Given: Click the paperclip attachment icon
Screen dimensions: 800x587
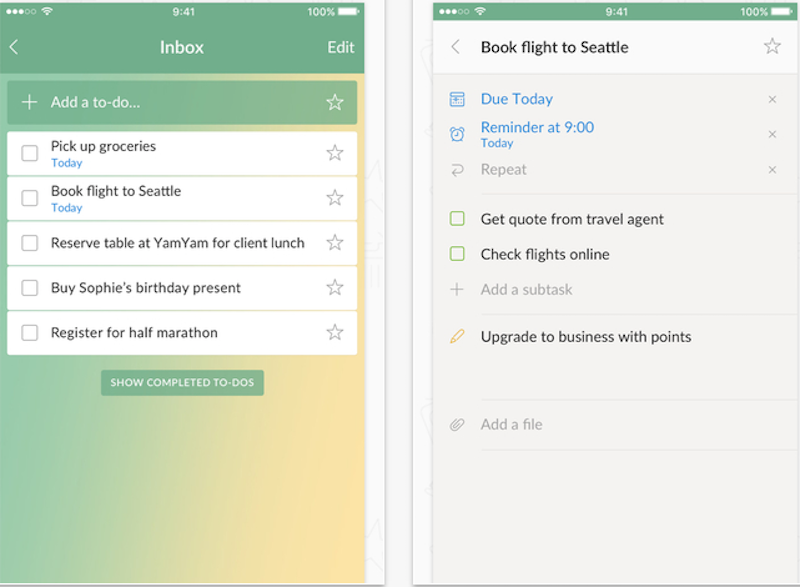Looking at the screenshot, I should coord(457,424).
